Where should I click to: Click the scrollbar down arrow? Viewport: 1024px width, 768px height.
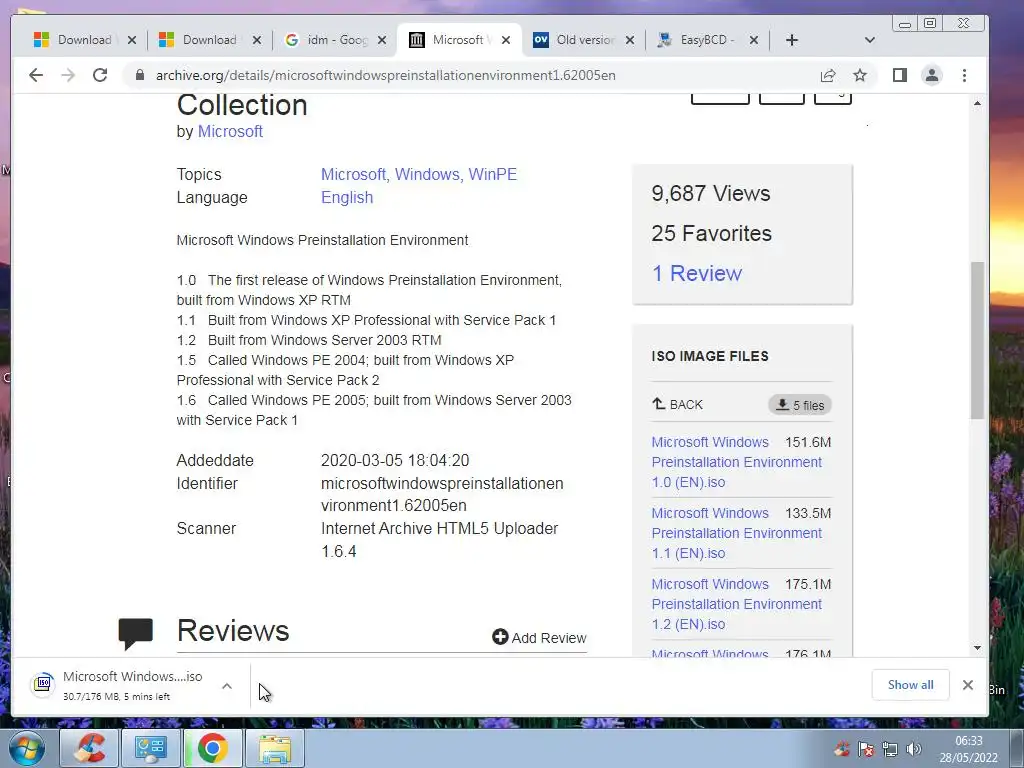click(977, 648)
